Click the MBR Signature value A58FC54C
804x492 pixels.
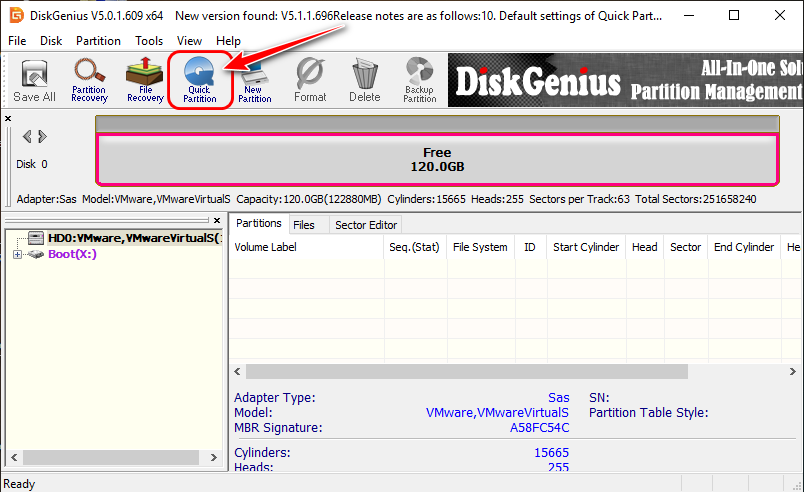point(539,428)
